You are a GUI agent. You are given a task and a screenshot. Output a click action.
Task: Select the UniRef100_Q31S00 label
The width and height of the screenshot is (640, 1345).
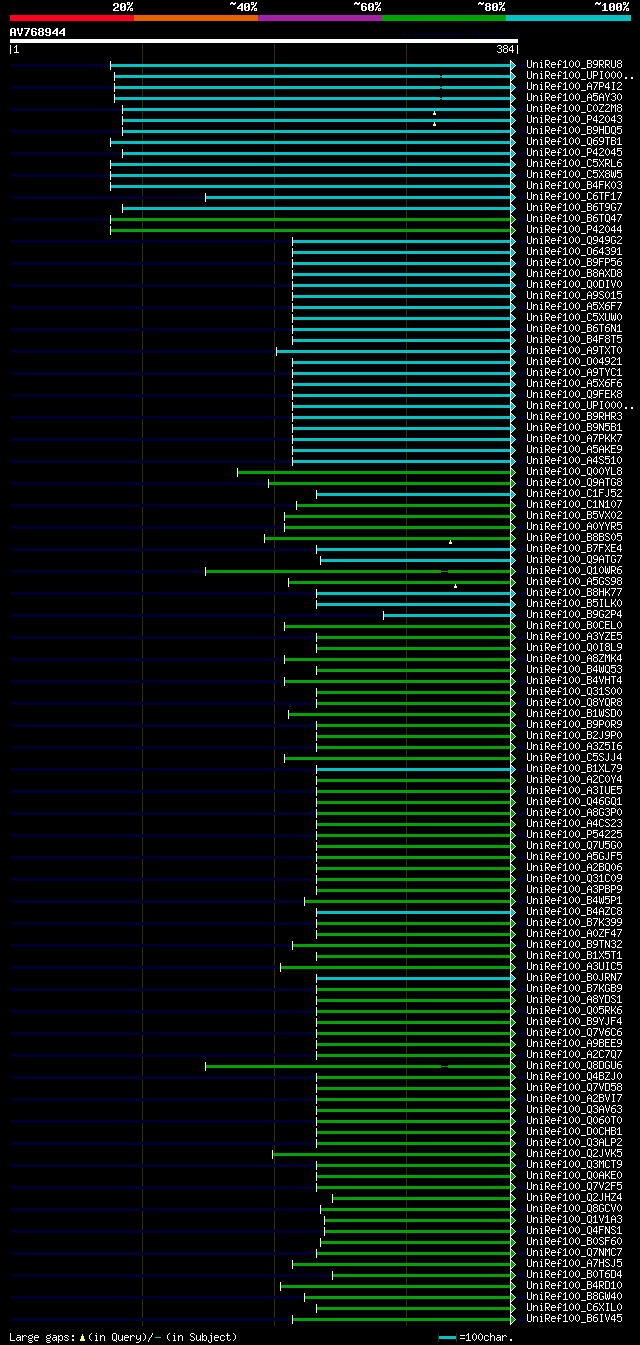574,692
